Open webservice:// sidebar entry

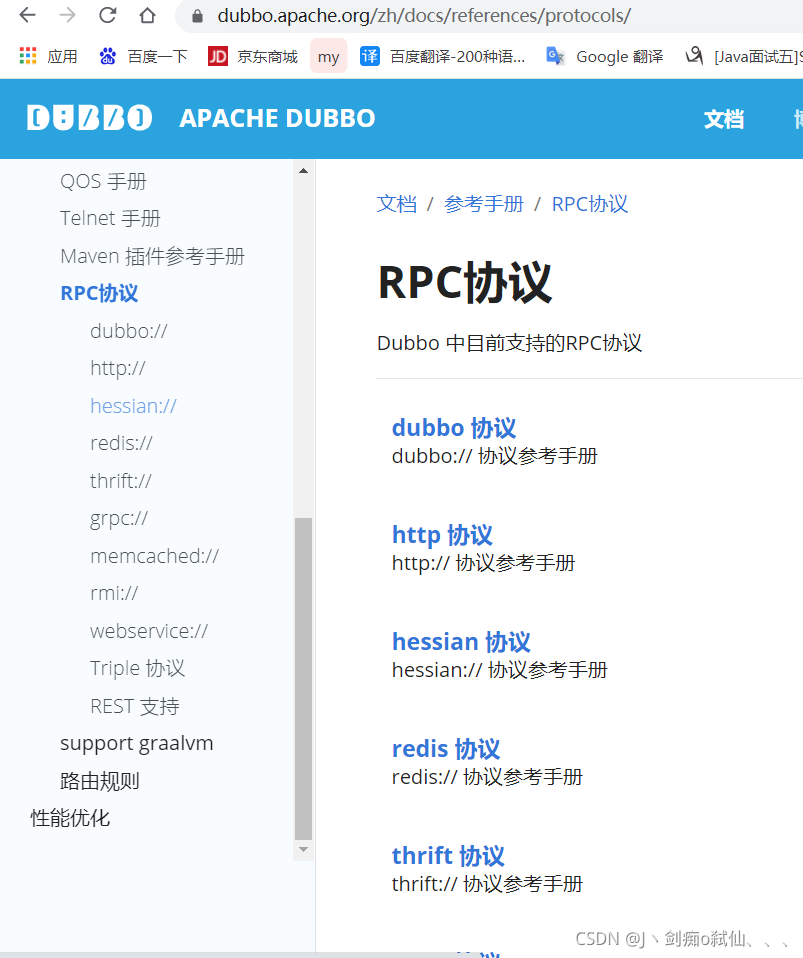(148, 631)
